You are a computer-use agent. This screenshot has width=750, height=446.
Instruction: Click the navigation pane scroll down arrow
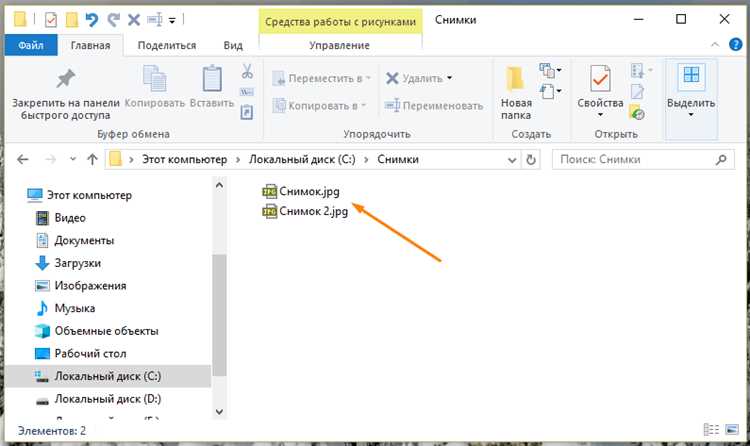pyautogui.click(x=220, y=411)
